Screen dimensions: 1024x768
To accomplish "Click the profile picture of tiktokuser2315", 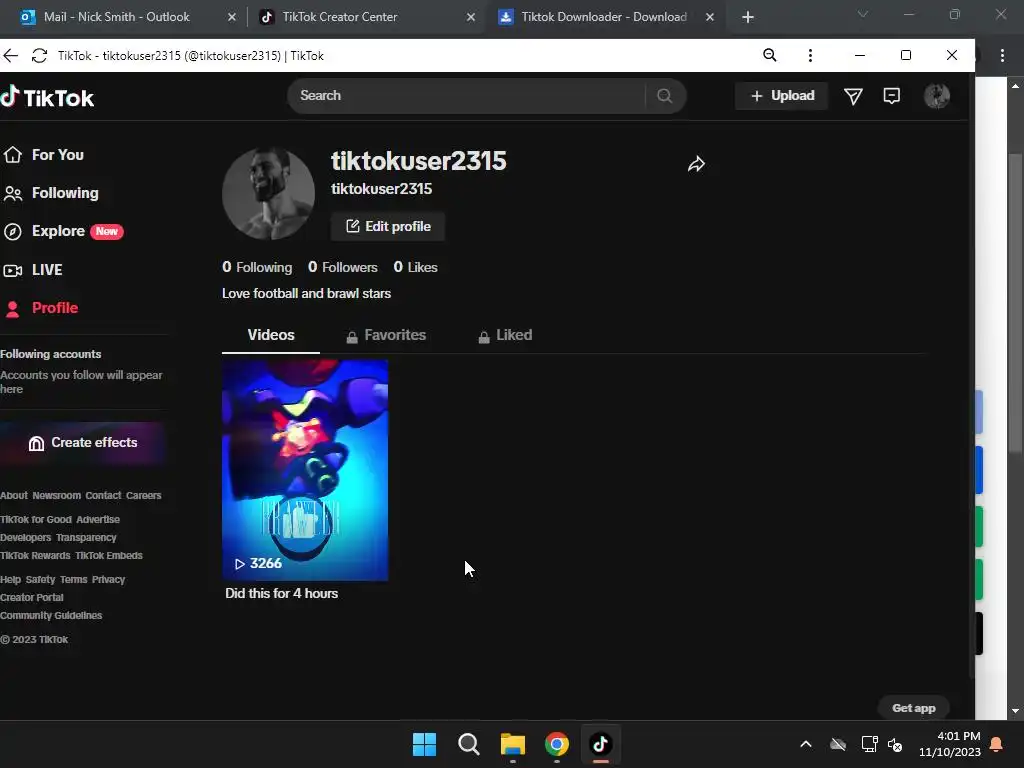I will [268, 193].
